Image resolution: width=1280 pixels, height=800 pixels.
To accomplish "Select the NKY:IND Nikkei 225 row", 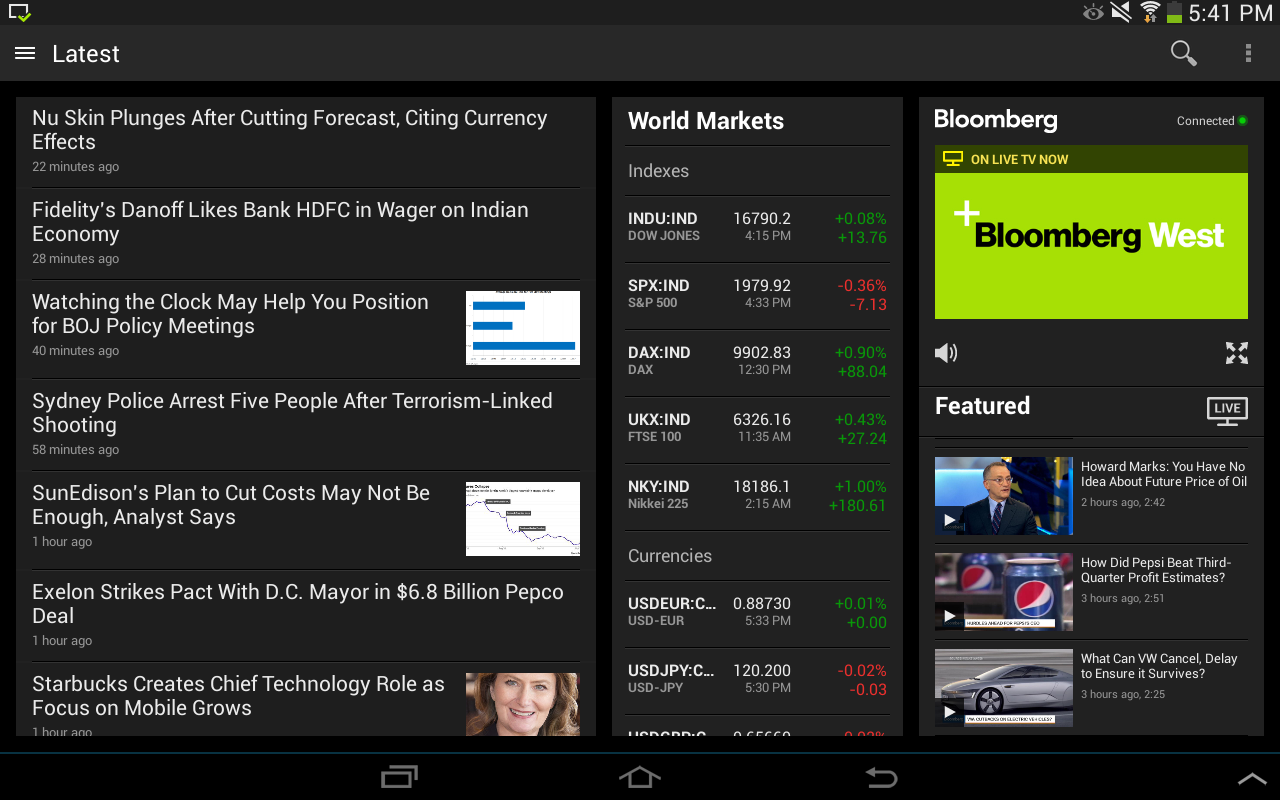I will pos(758,496).
